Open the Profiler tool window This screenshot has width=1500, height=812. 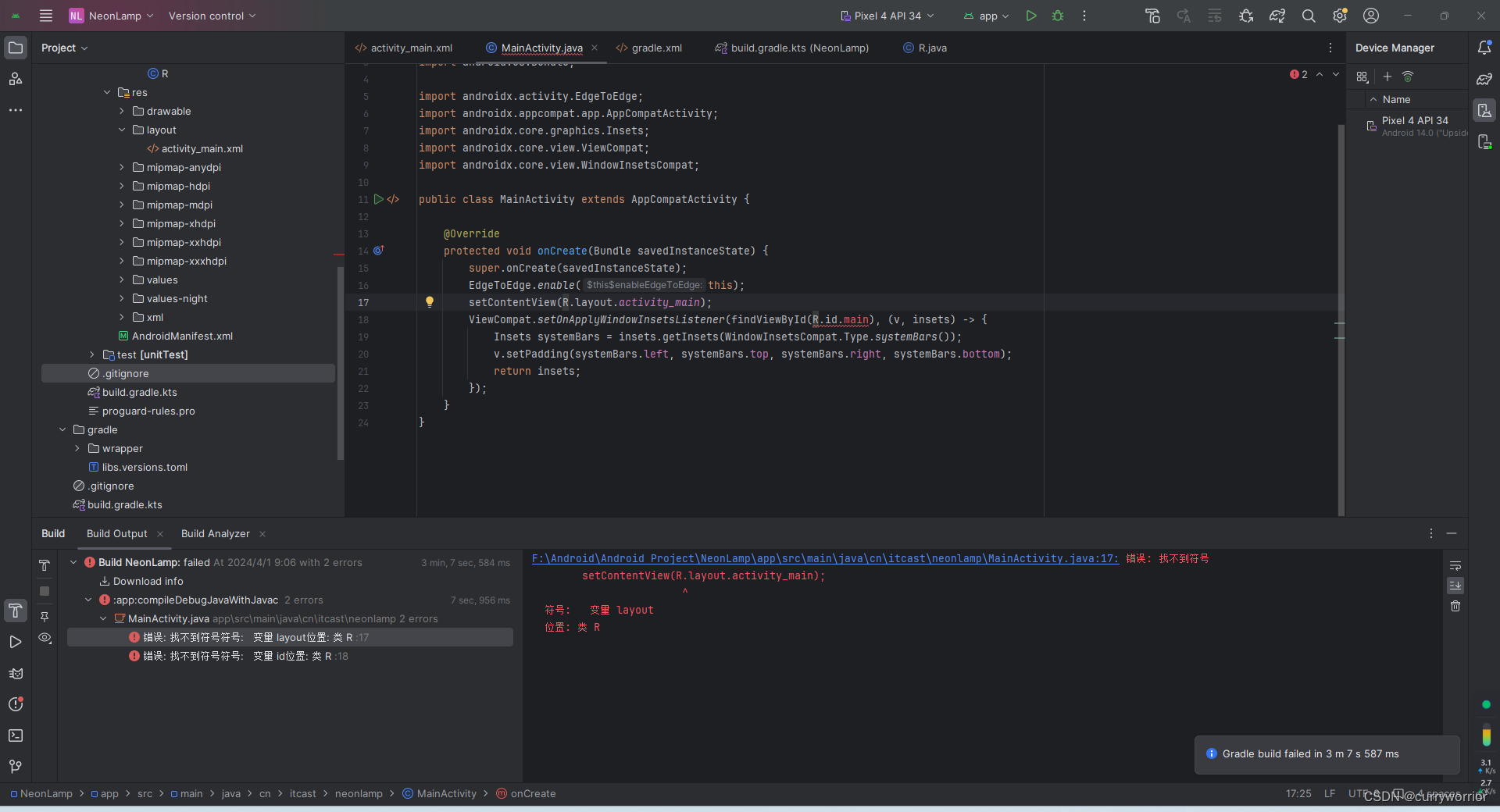point(15,705)
